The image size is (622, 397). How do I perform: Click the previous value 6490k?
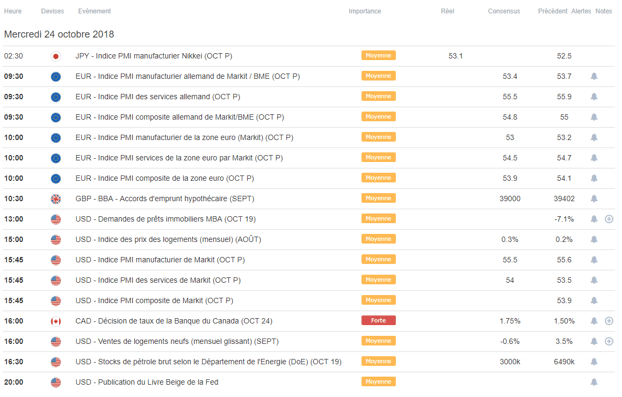coord(564,362)
